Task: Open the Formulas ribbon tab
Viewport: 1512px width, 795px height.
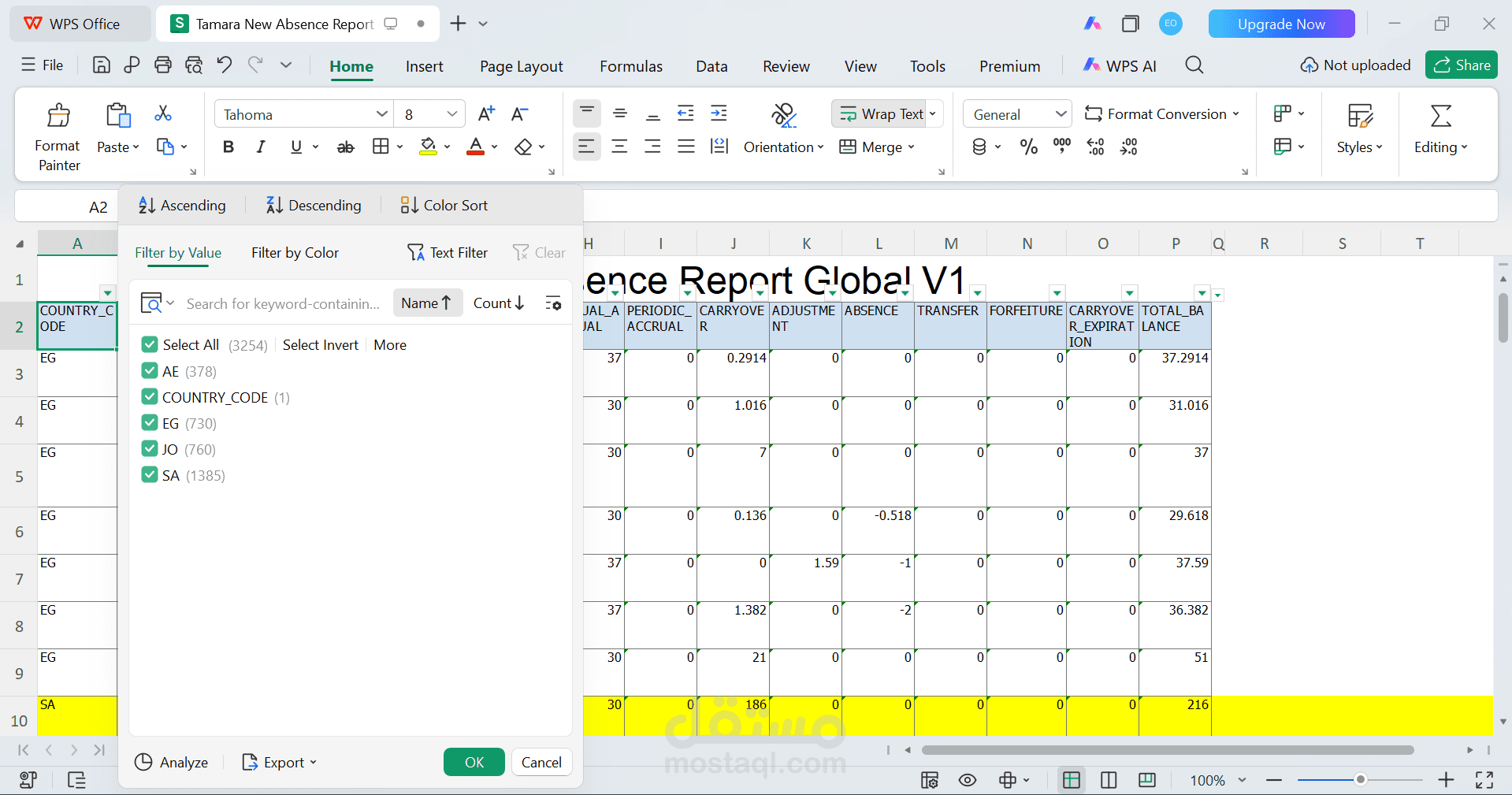Action: tap(631, 66)
